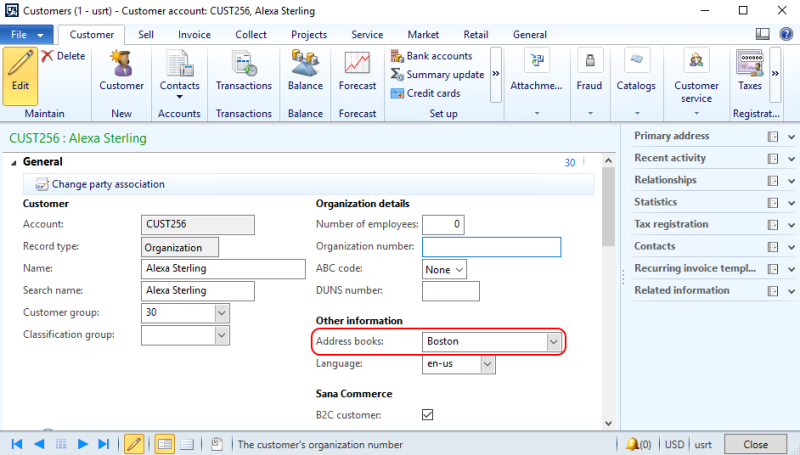Click the Delete red X icon

click(48, 57)
